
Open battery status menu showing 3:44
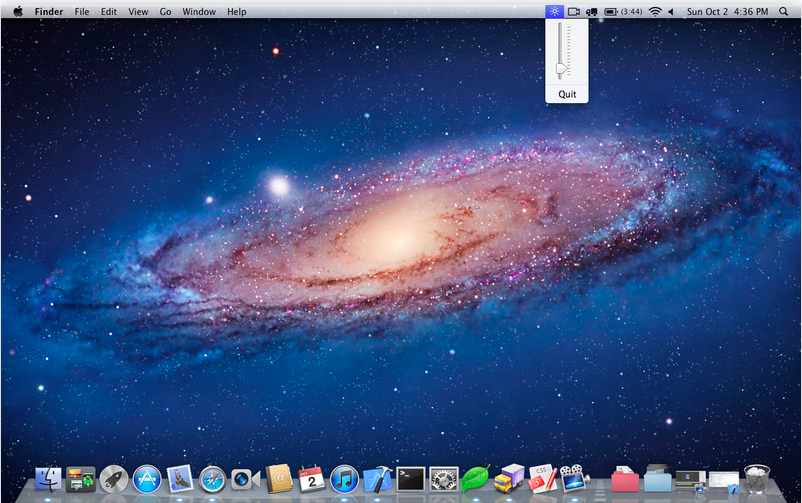[623, 11]
